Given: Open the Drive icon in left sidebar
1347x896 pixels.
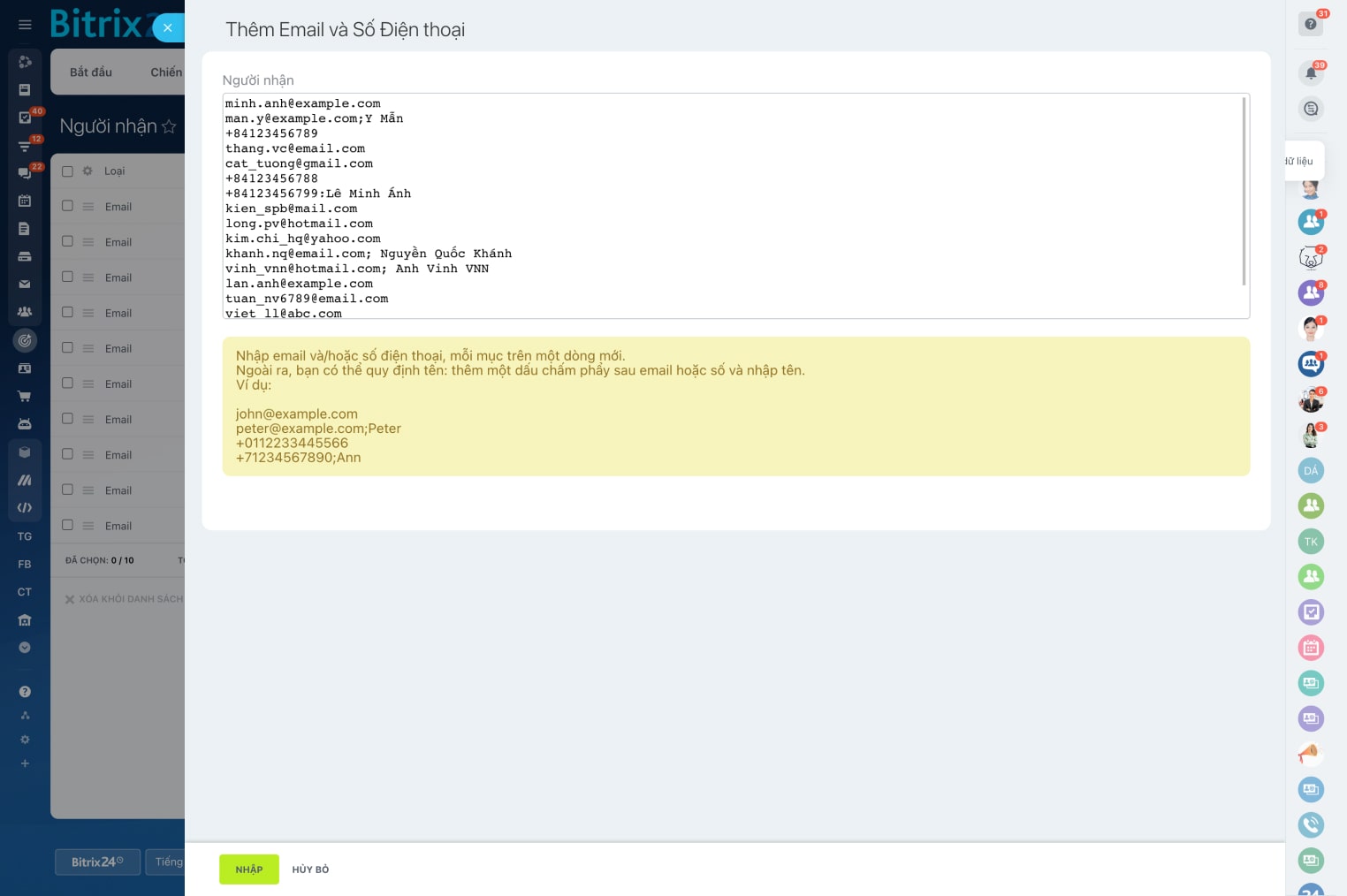Looking at the screenshot, I should (x=25, y=256).
